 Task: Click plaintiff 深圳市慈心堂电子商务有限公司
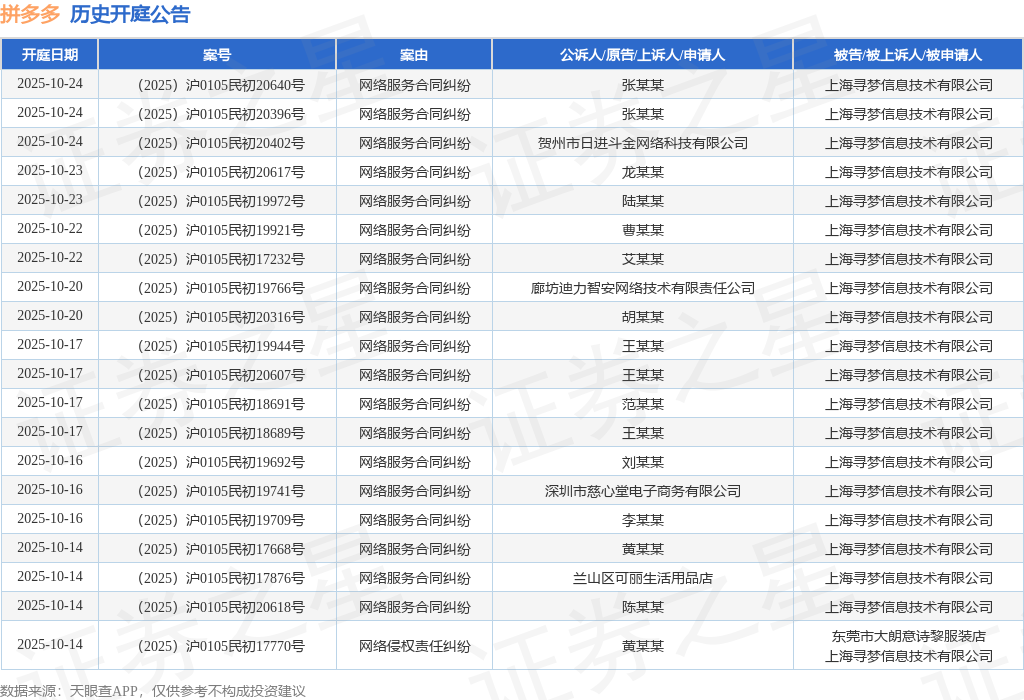[x=643, y=491]
